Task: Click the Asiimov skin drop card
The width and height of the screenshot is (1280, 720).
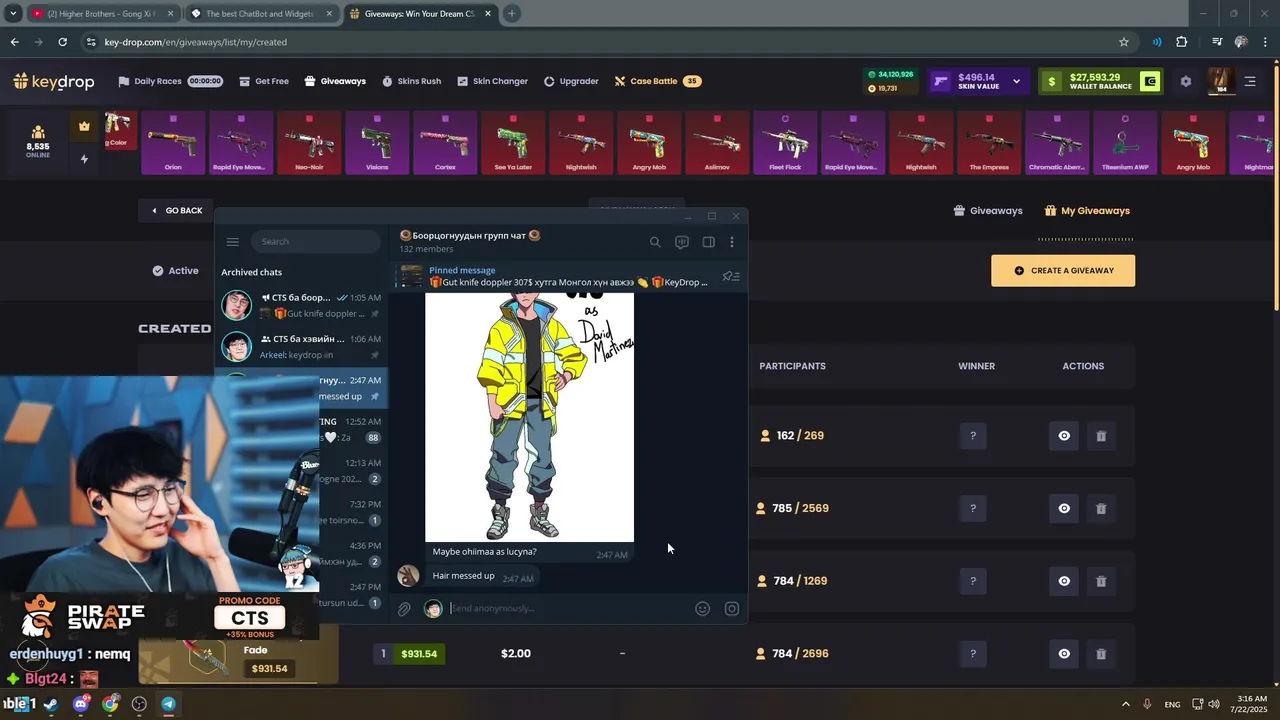Action: tap(717, 142)
